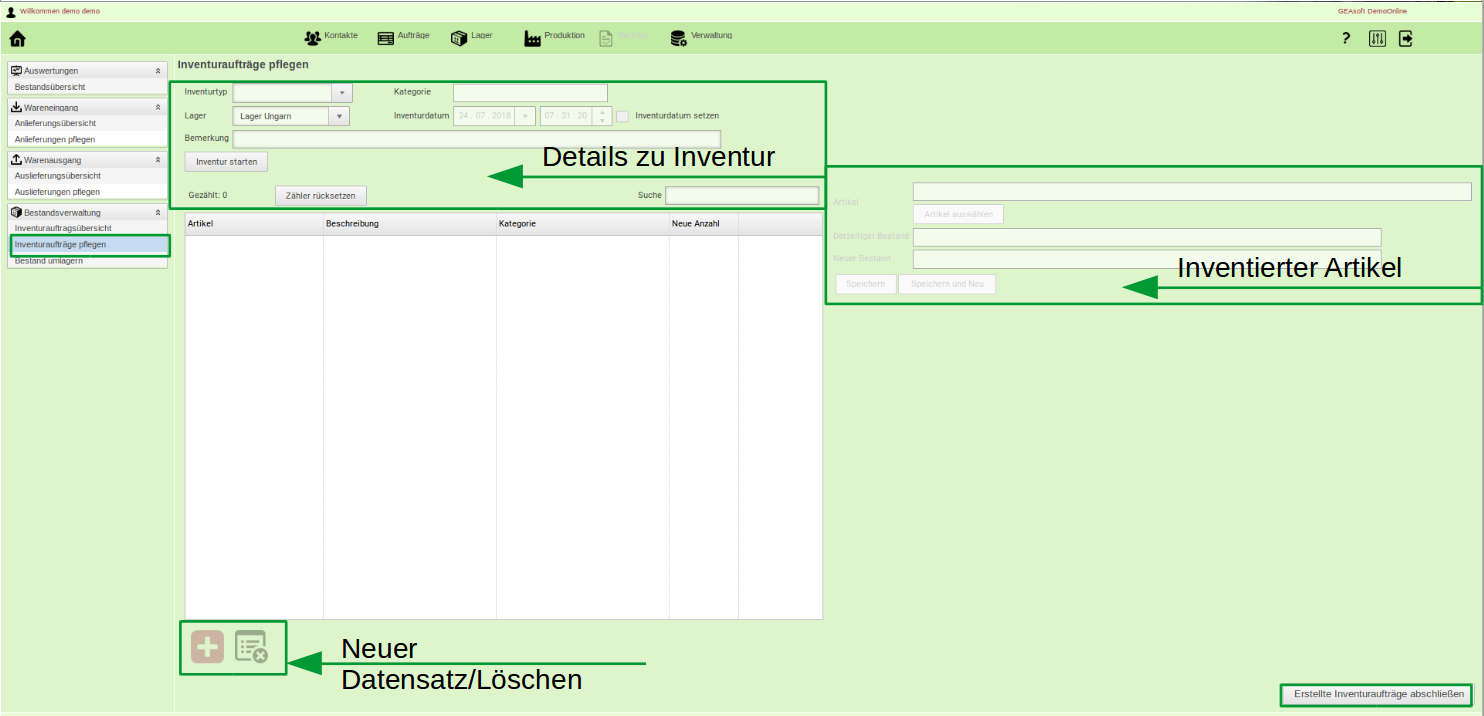Click the Inventur starten button
Image resolution: width=1484 pixels, height=716 pixels.
click(x=226, y=162)
